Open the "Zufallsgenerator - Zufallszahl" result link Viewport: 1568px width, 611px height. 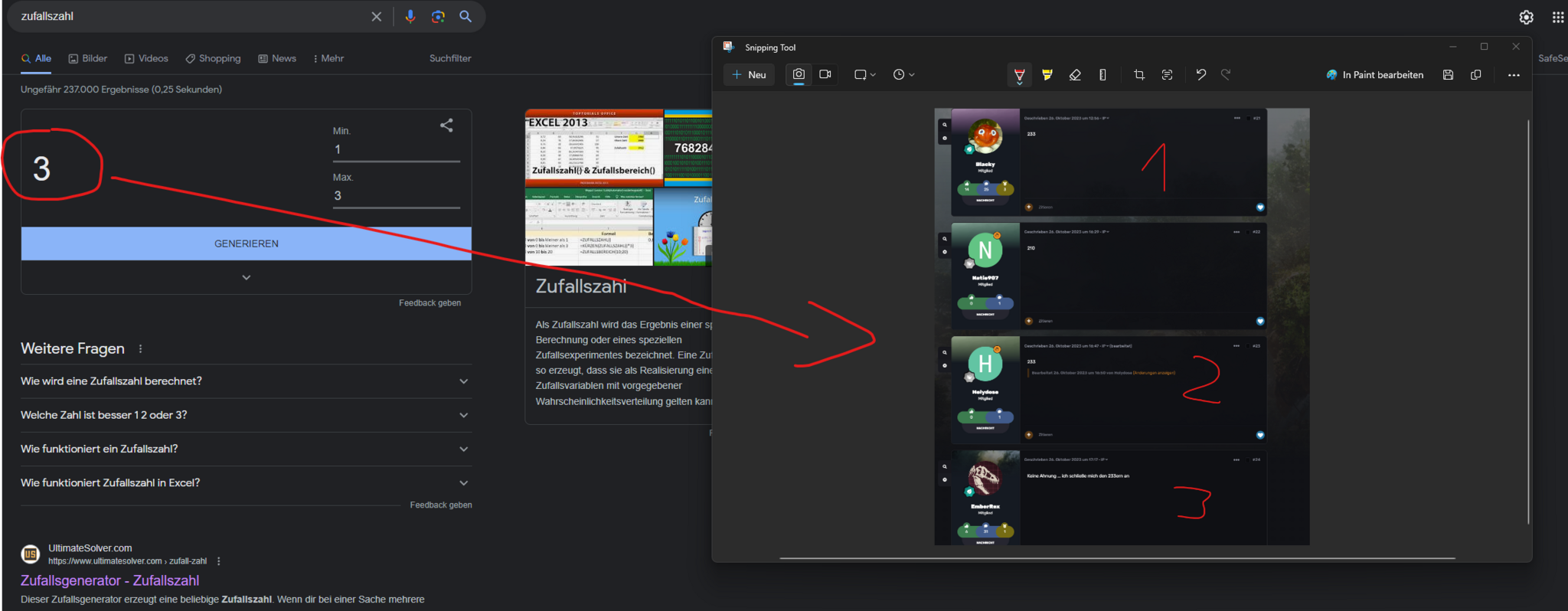click(109, 580)
